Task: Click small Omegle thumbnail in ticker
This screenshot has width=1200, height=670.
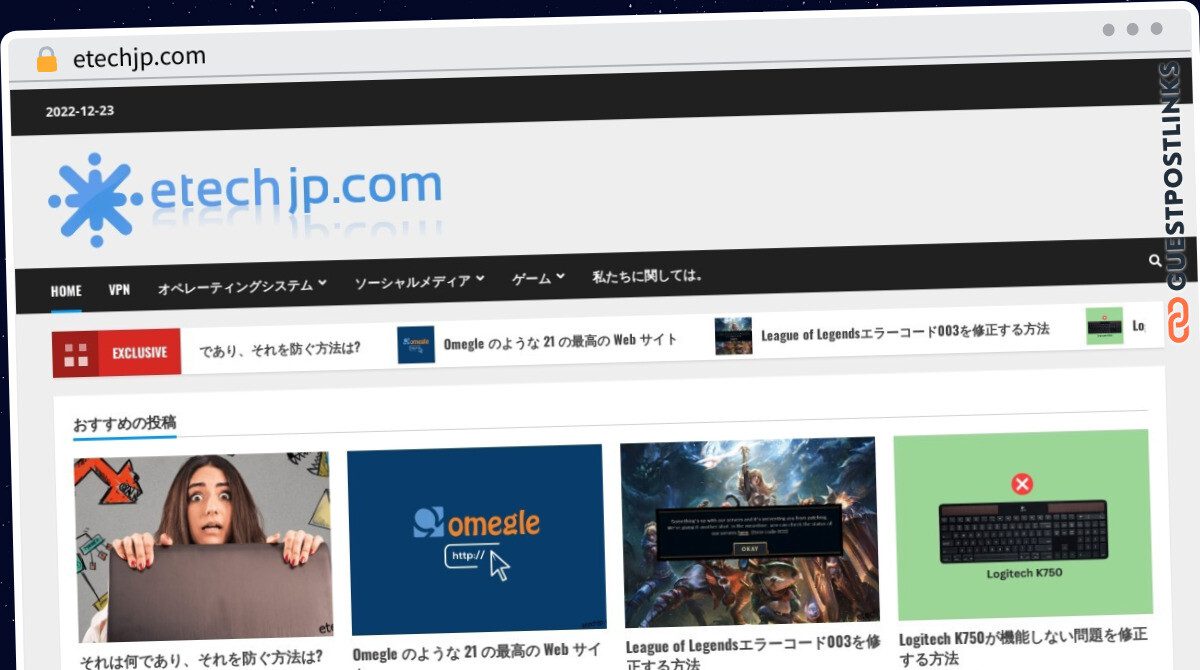Action: coord(416,345)
